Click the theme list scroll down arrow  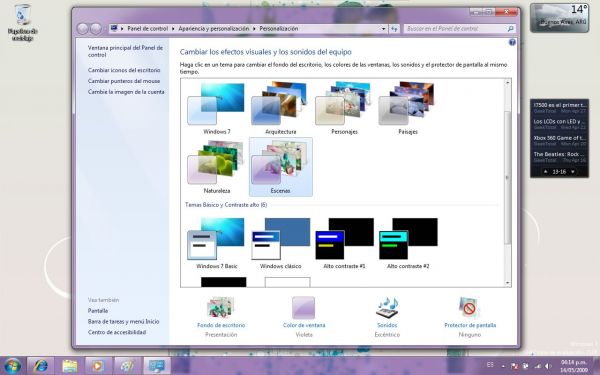point(507,283)
